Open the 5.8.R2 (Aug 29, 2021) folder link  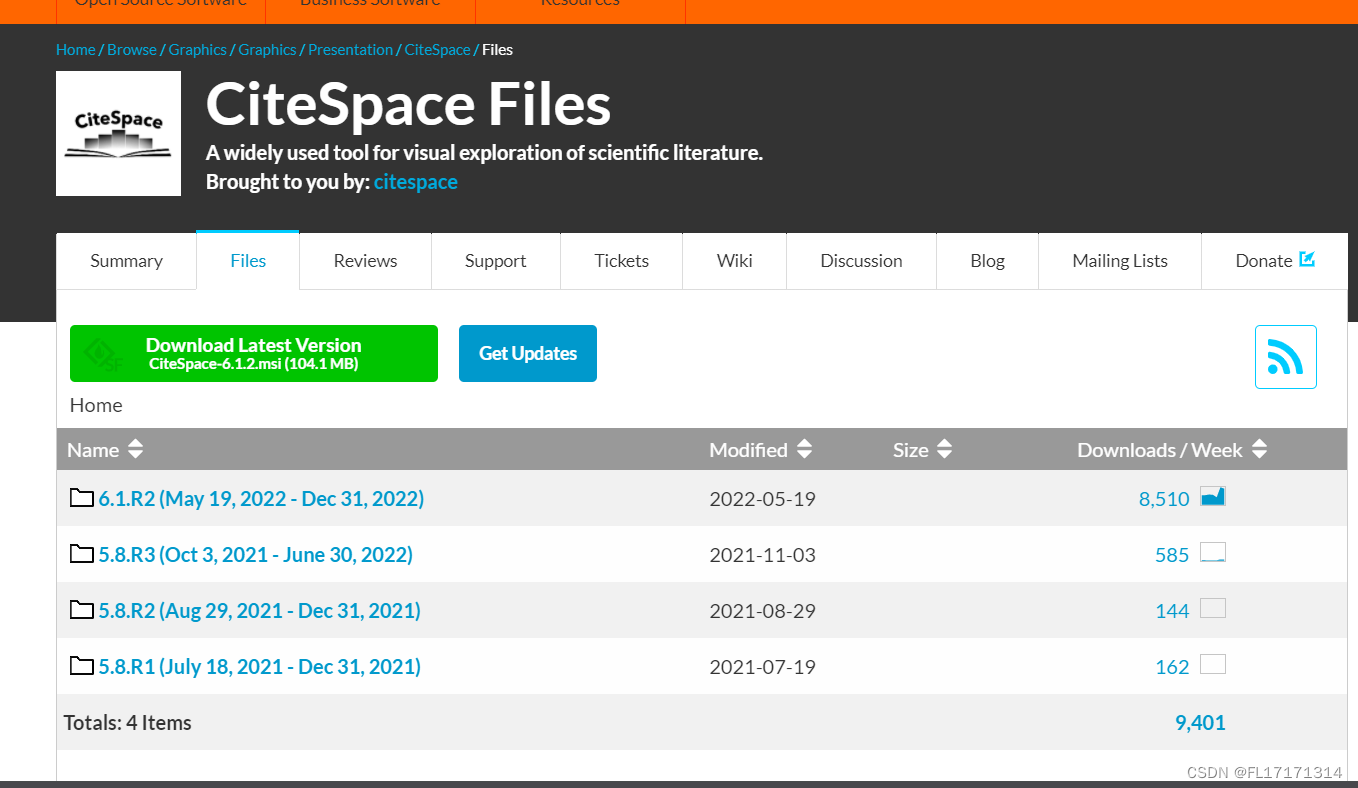click(x=259, y=610)
